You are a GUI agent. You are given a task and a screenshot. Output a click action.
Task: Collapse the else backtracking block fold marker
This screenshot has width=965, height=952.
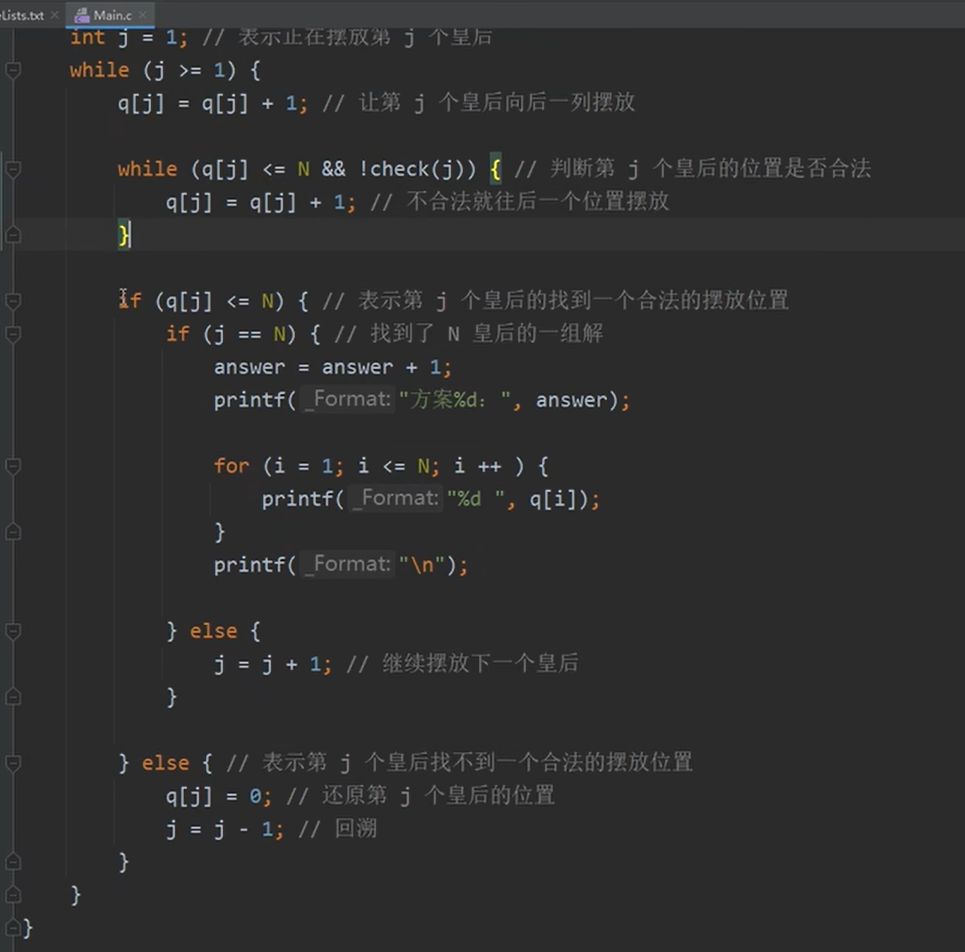pyautogui.click(x=11, y=762)
